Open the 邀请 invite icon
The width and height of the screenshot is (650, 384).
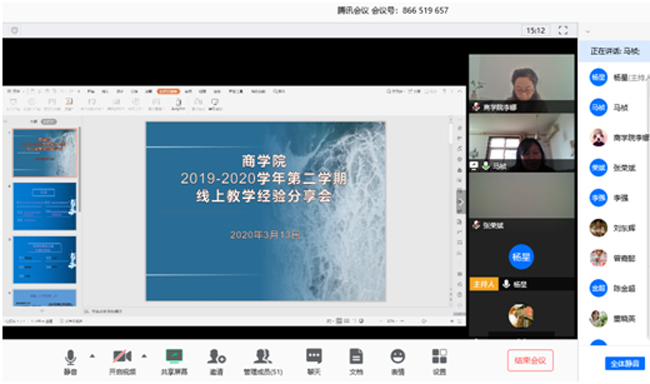(216, 362)
